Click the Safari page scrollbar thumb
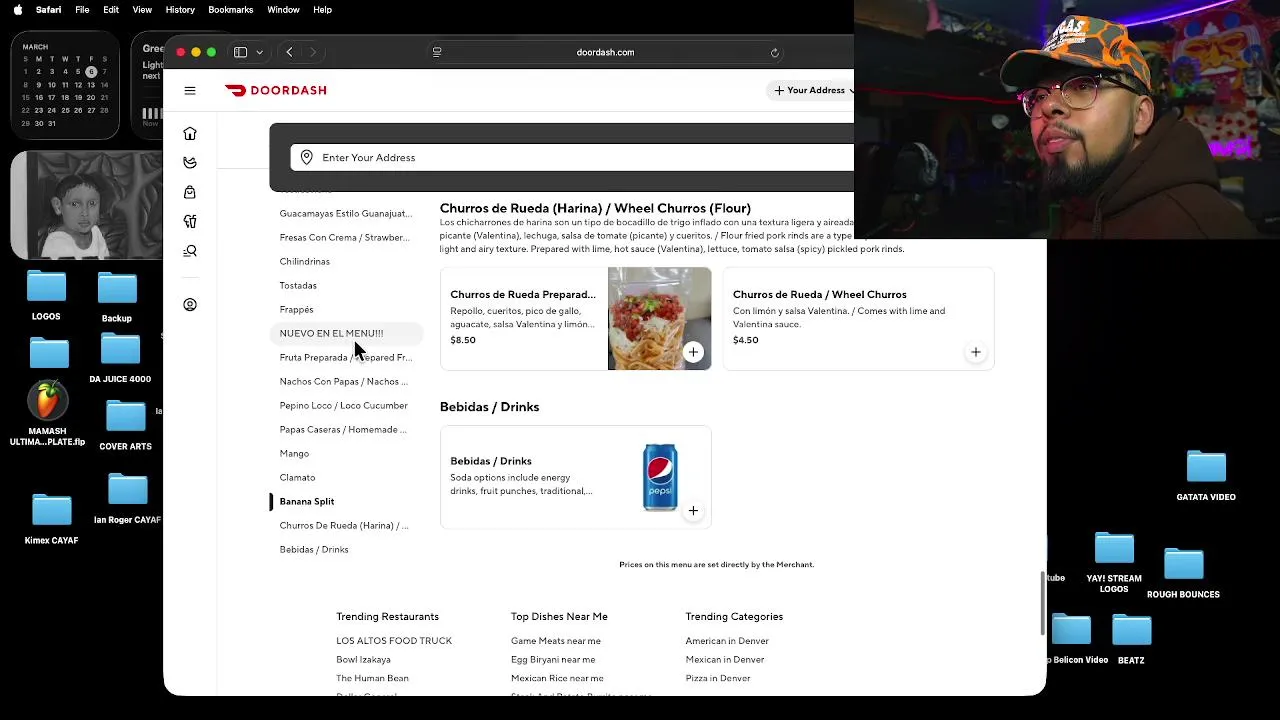Screen dimensions: 1280x720 [1043, 603]
